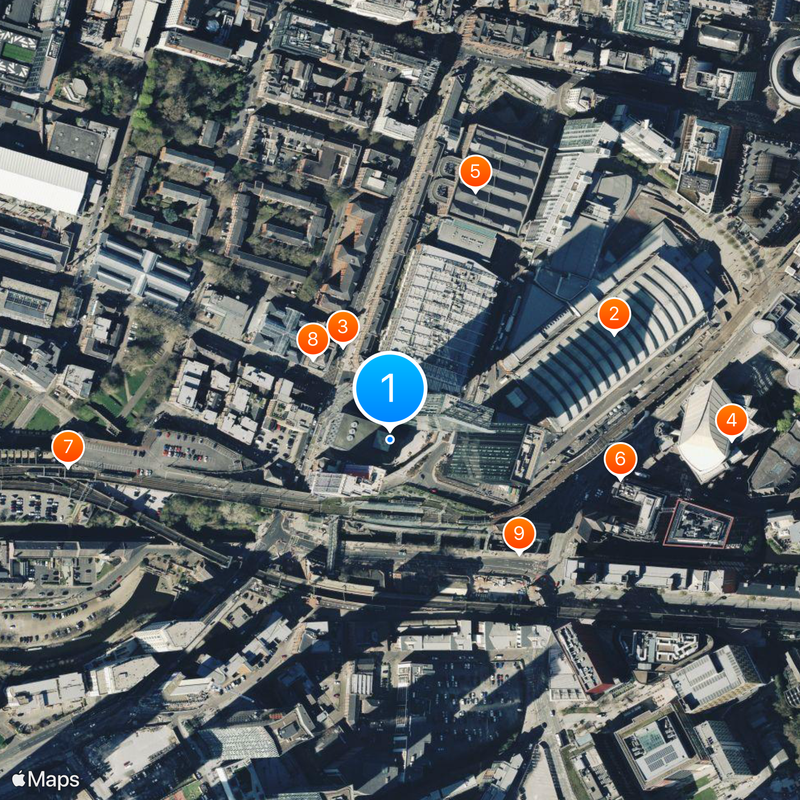Select orange pin 7 near the rail tracks
Screen dimensions: 800x800
click(68, 447)
